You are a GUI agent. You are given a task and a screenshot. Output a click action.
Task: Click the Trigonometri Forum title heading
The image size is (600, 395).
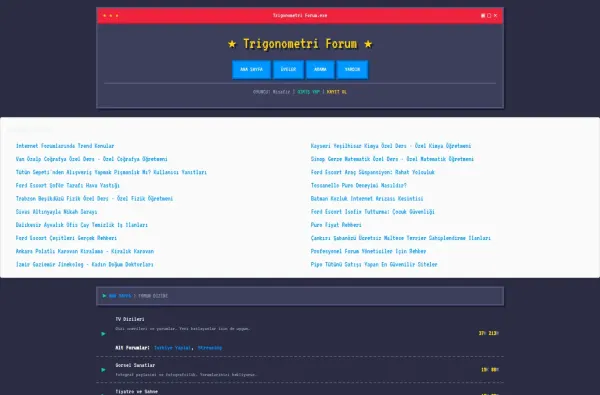point(300,44)
